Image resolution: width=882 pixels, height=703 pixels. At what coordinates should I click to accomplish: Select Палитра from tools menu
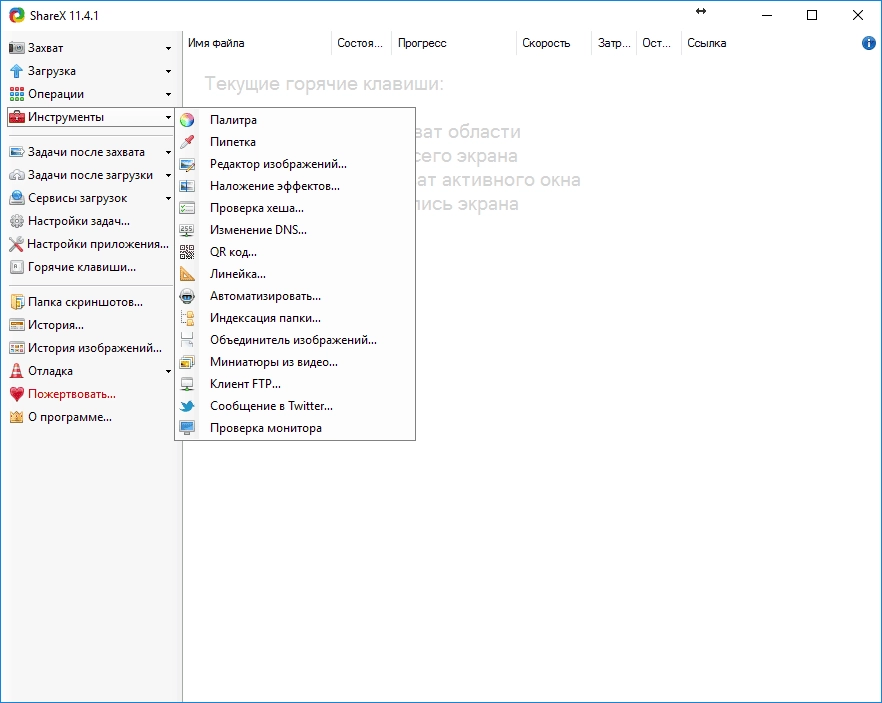click(x=295, y=120)
